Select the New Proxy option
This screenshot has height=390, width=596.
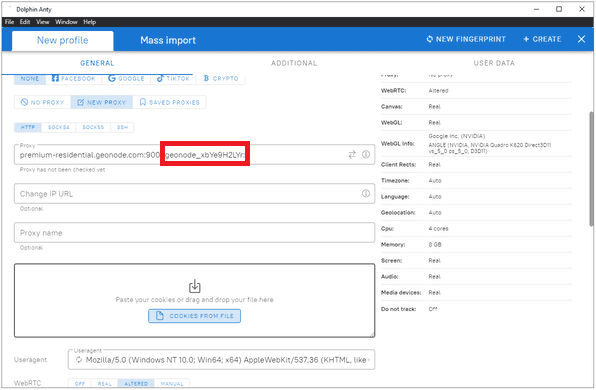tap(101, 102)
